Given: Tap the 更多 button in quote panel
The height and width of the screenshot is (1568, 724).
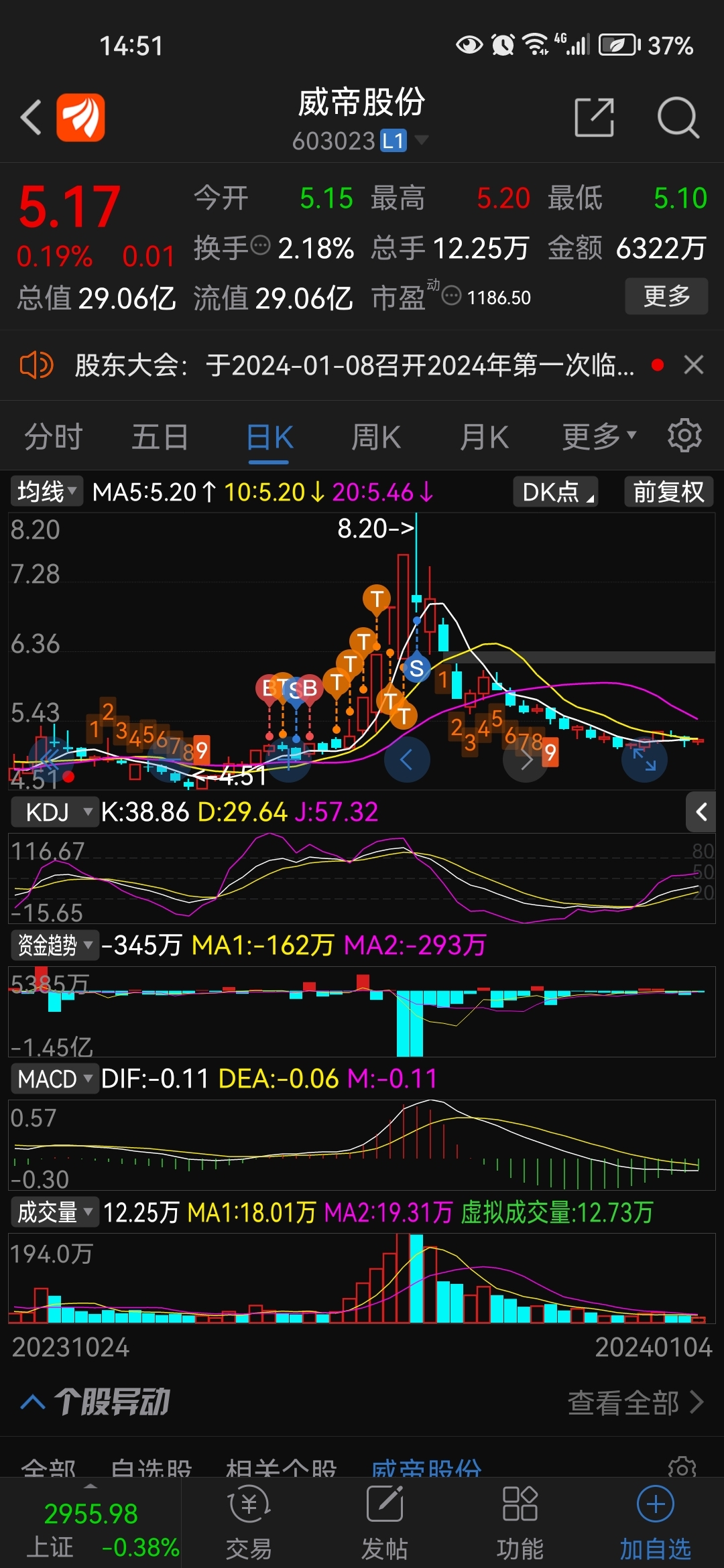Looking at the screenshot, I should (x=666, y=296).
